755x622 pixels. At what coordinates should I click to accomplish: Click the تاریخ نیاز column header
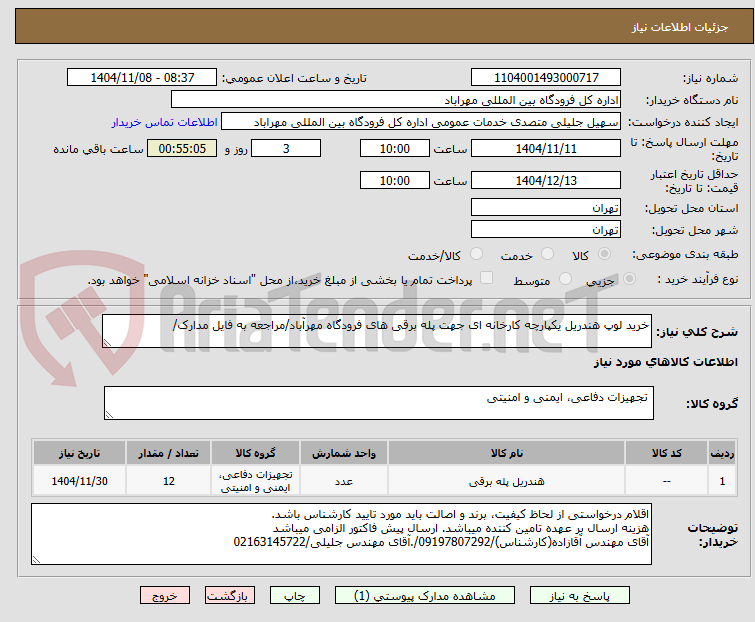79,453
